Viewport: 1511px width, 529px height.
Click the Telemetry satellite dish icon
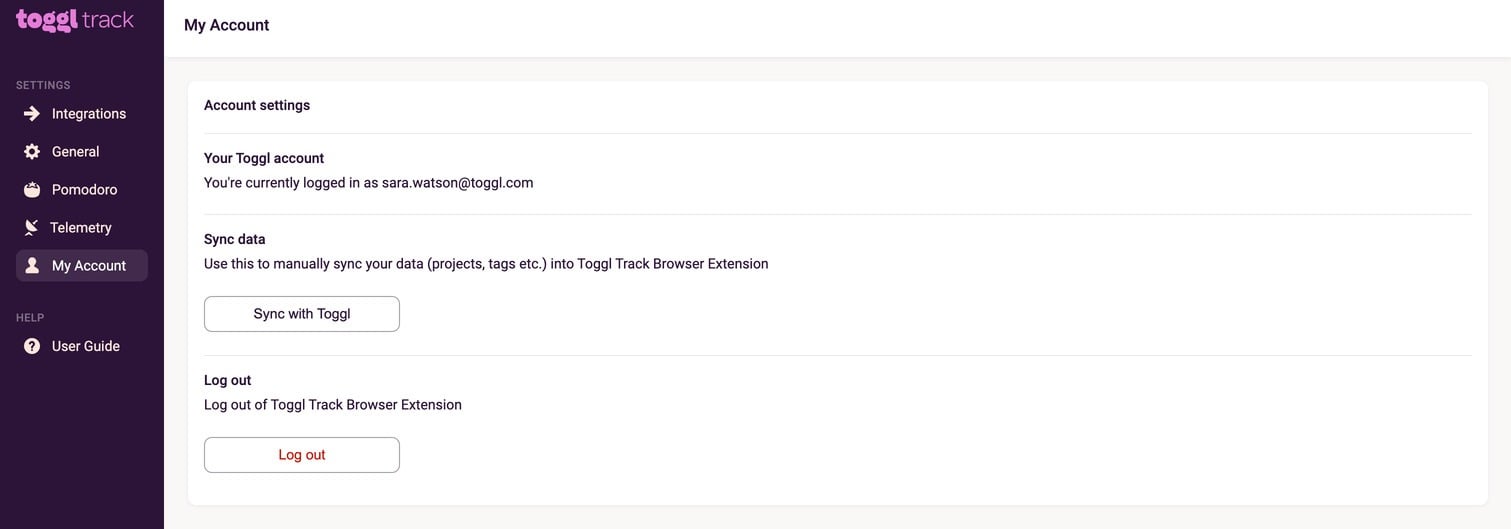32,228
